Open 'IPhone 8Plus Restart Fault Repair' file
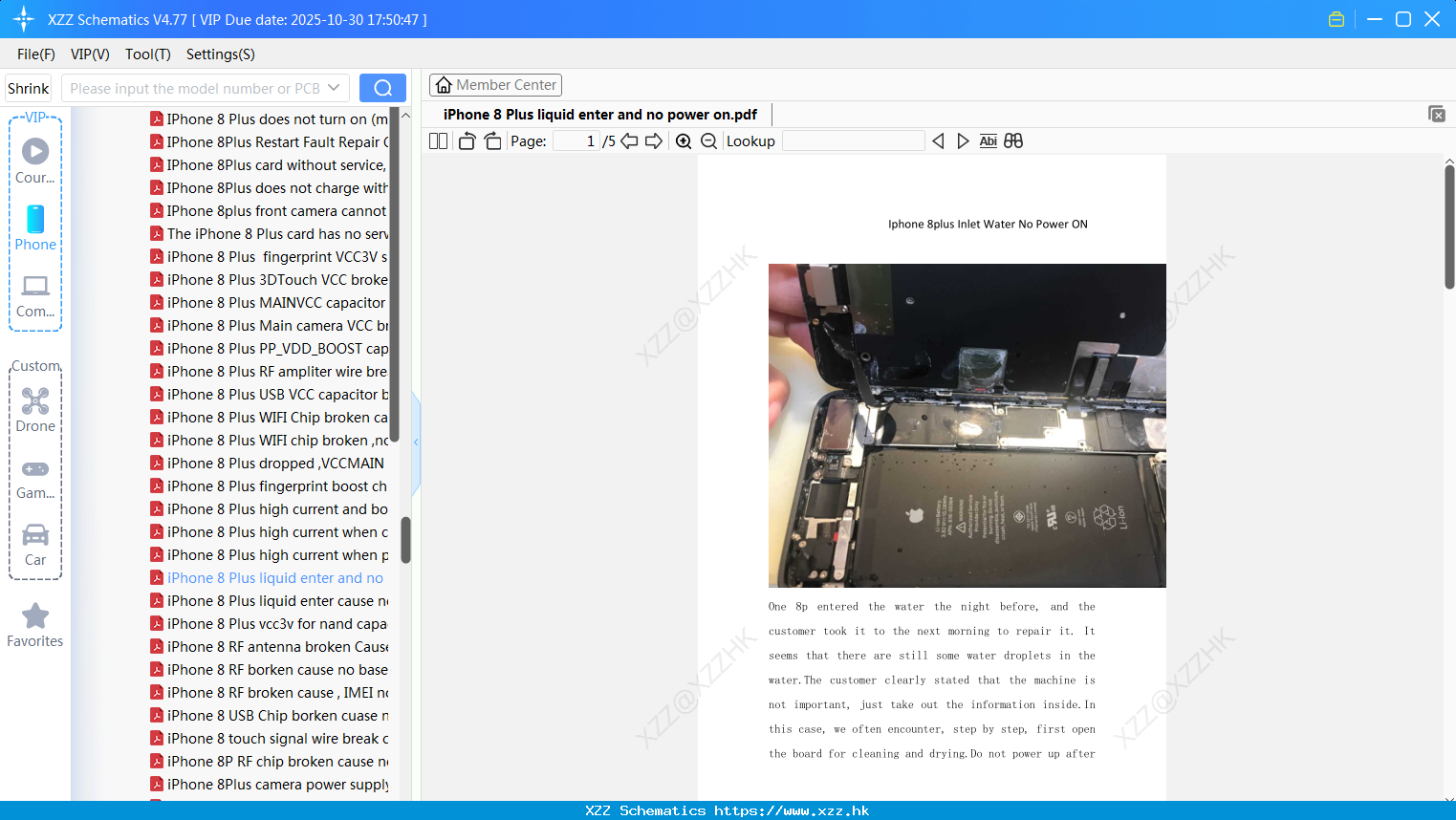The height and width of the screenshot is (820, 1456). (x=270, y=142)
